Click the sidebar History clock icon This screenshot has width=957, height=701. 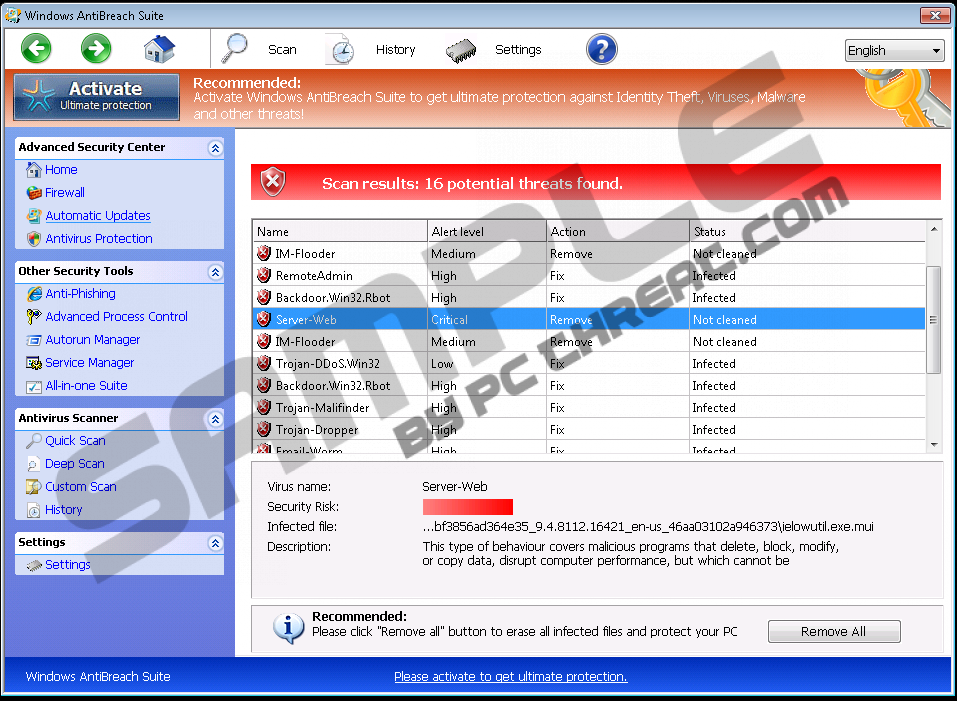click(x=34, y=510)
